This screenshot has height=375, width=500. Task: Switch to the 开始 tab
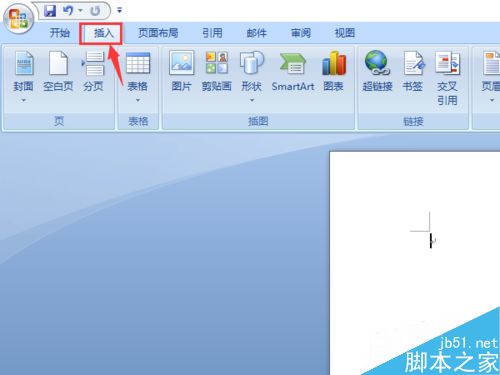(x=59, y=33)
